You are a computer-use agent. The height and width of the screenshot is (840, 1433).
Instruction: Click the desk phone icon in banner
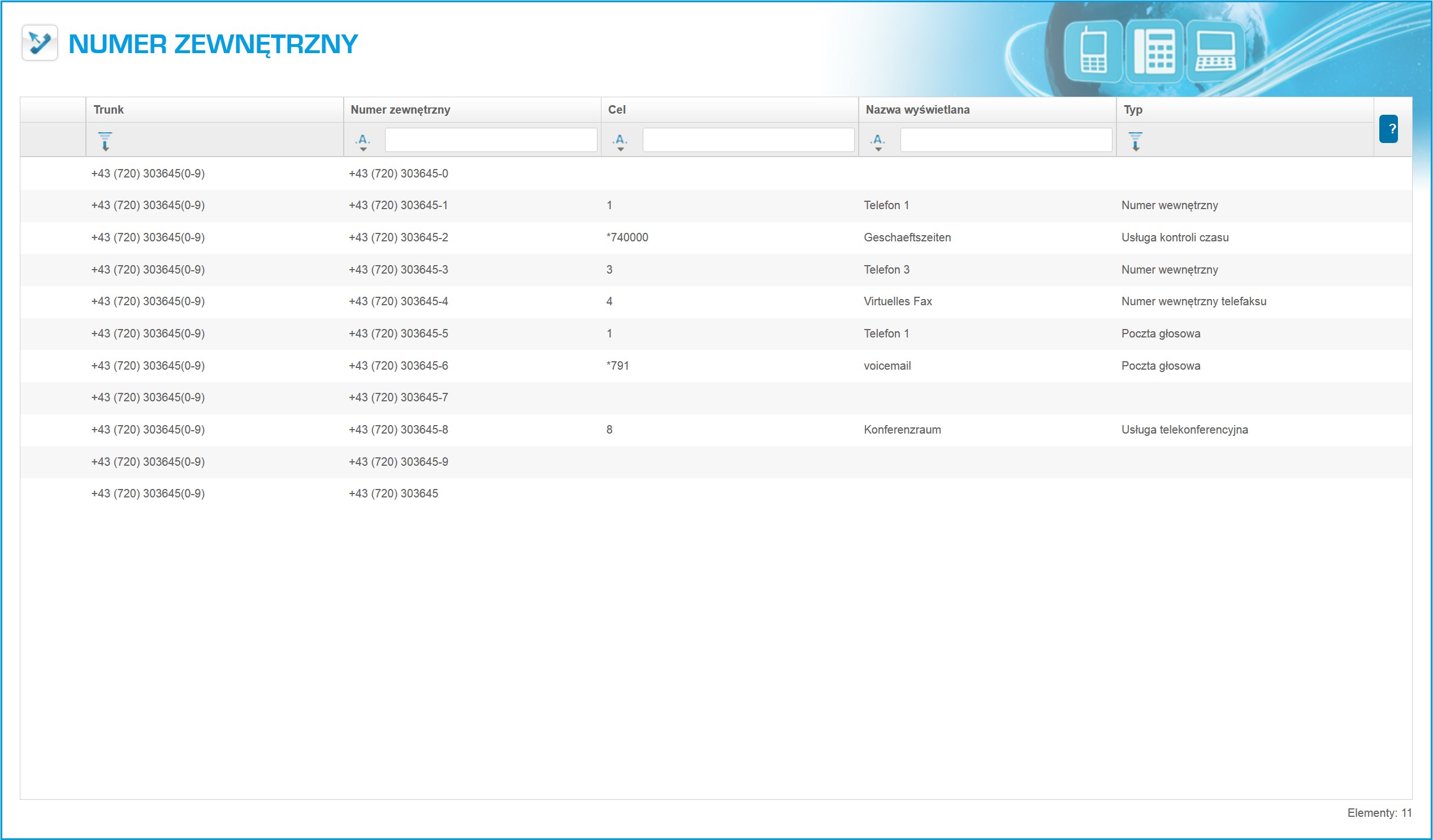click(1154, 51)
